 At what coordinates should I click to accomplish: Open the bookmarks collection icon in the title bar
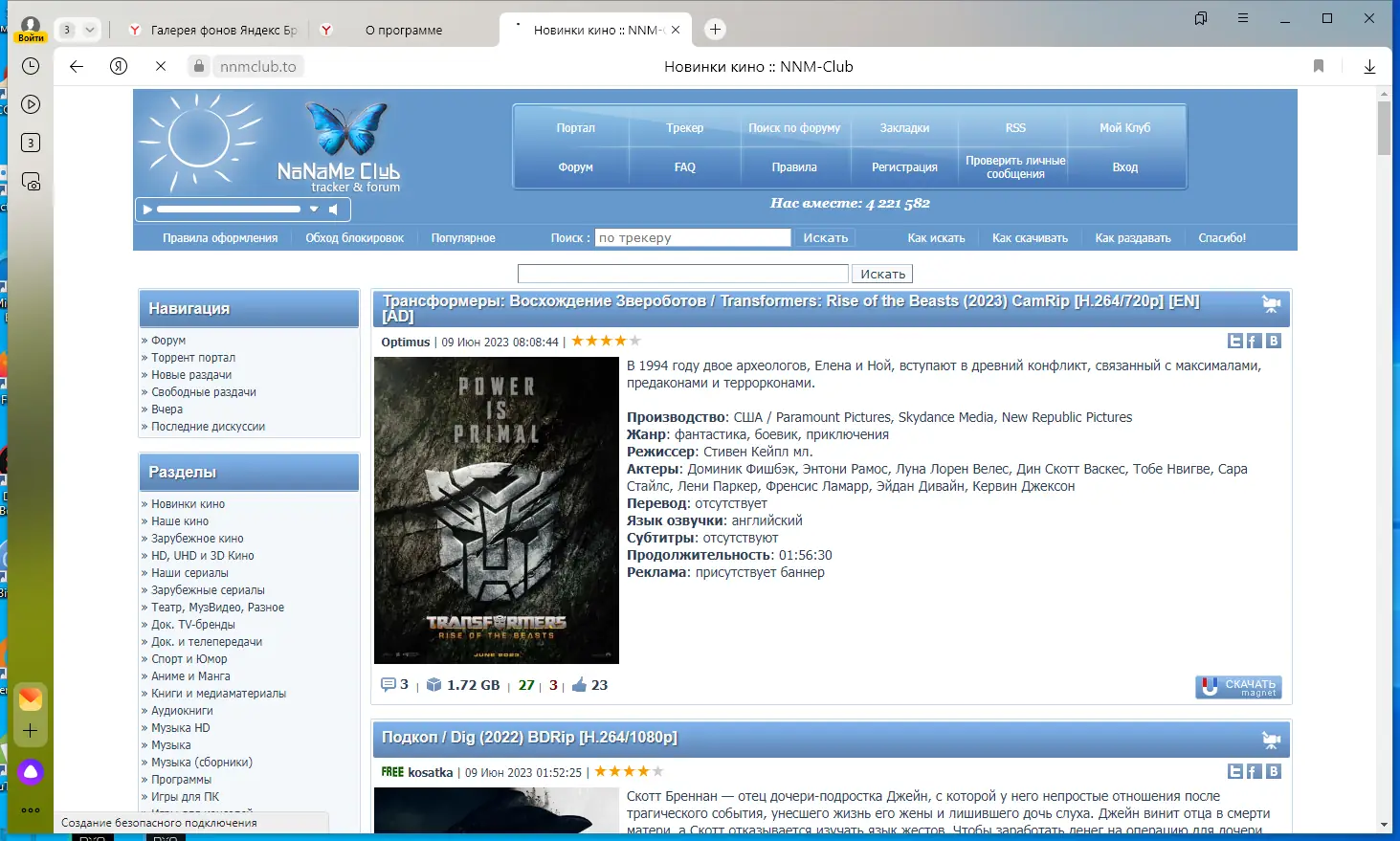coord(1201,18)
